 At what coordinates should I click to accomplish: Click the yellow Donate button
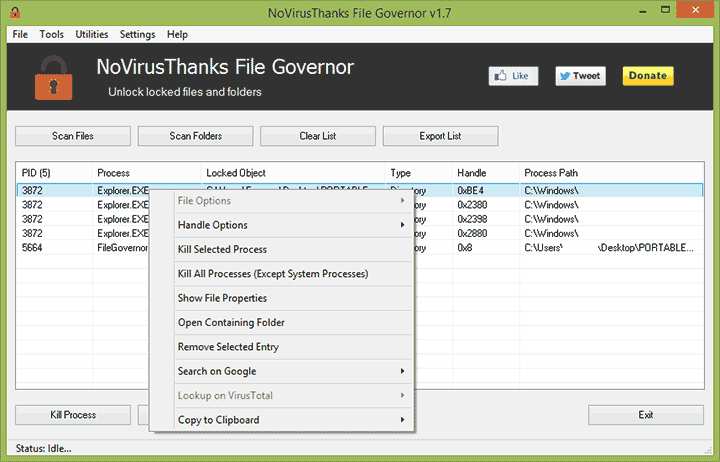pos(648,76)
